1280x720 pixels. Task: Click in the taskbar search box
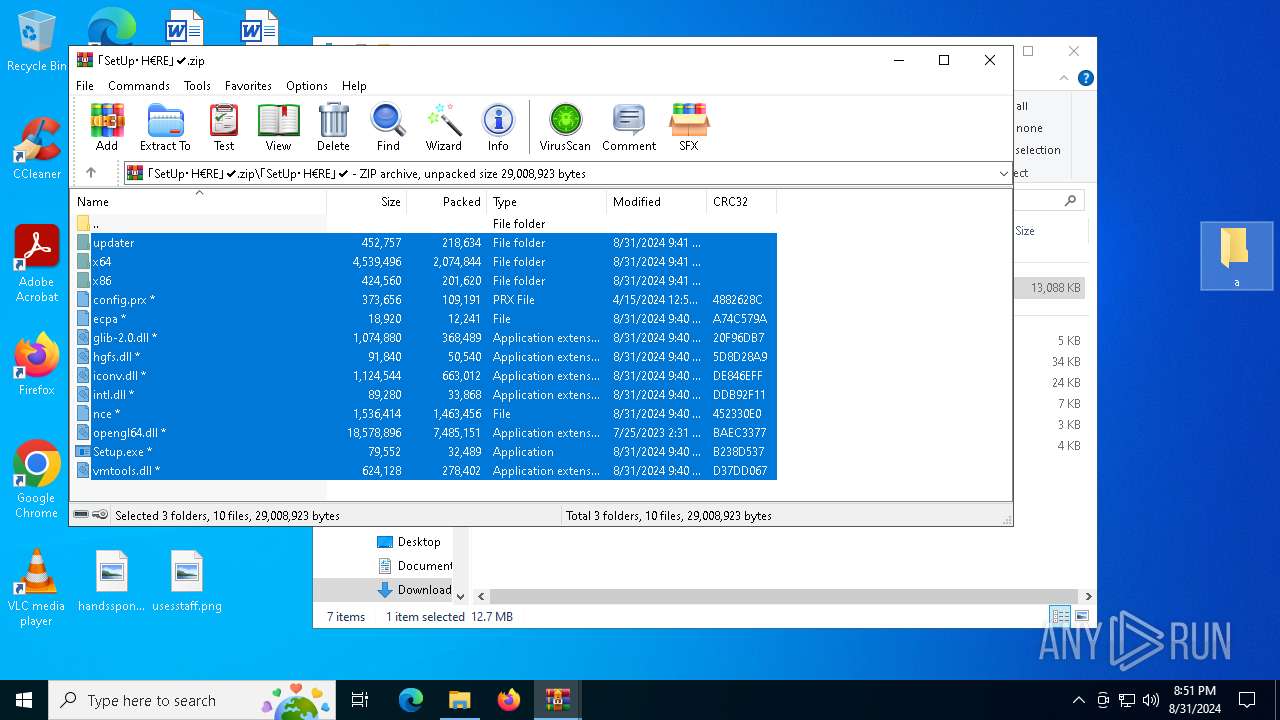pyautogui.click(x=193, y=700)
